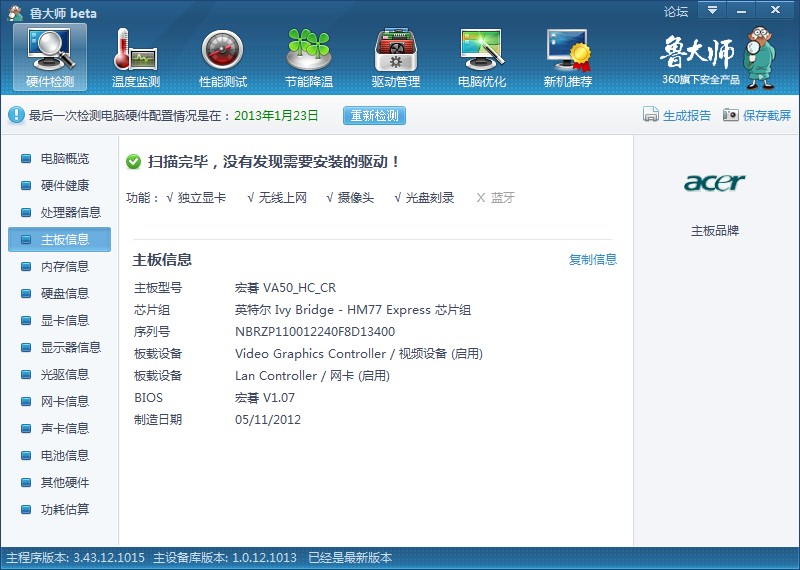The image size is (800, 570).
Task: Open the title bar dropdown menu arrow
Action: 712,10
